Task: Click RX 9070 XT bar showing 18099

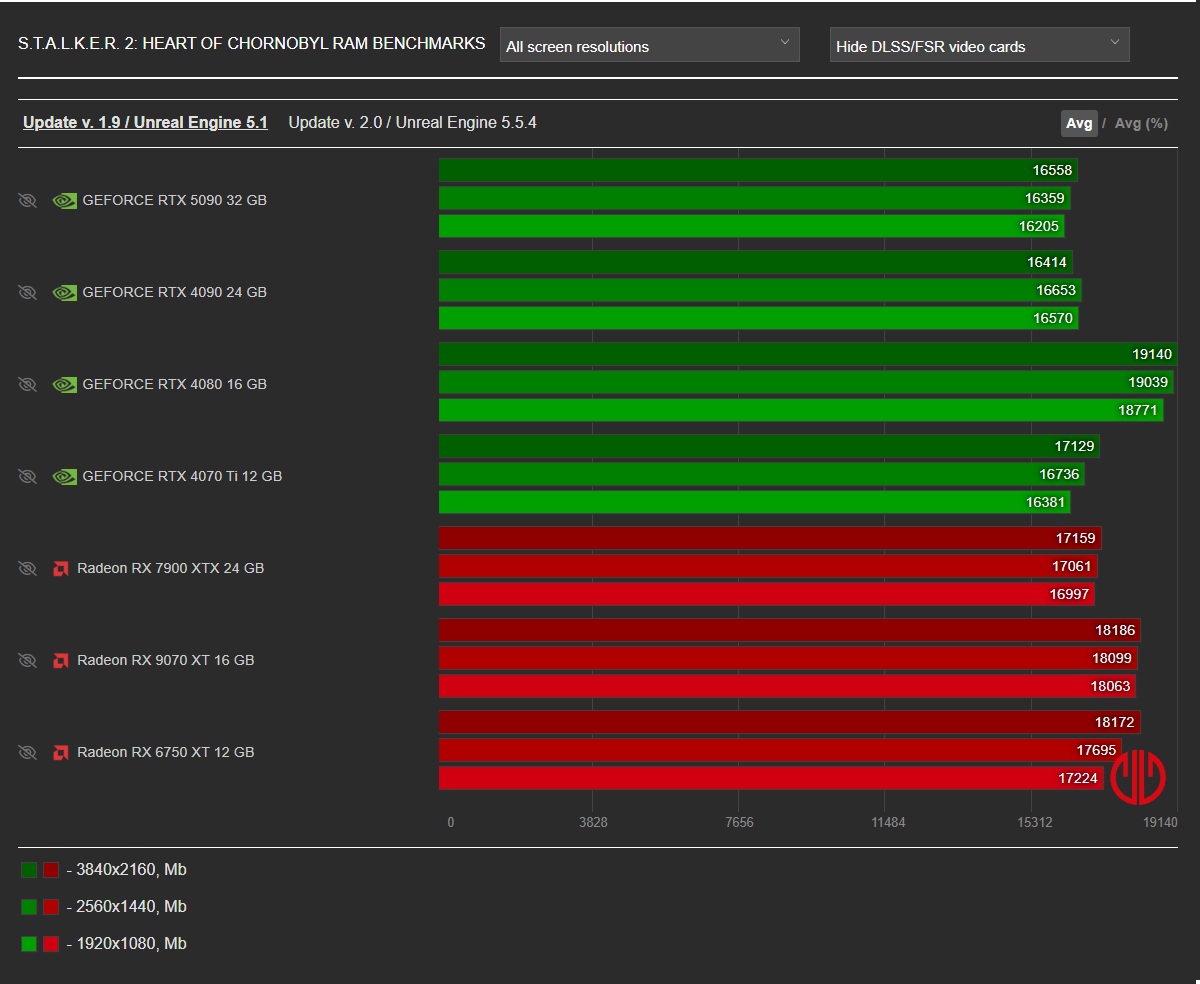Action: click(788, 658)
